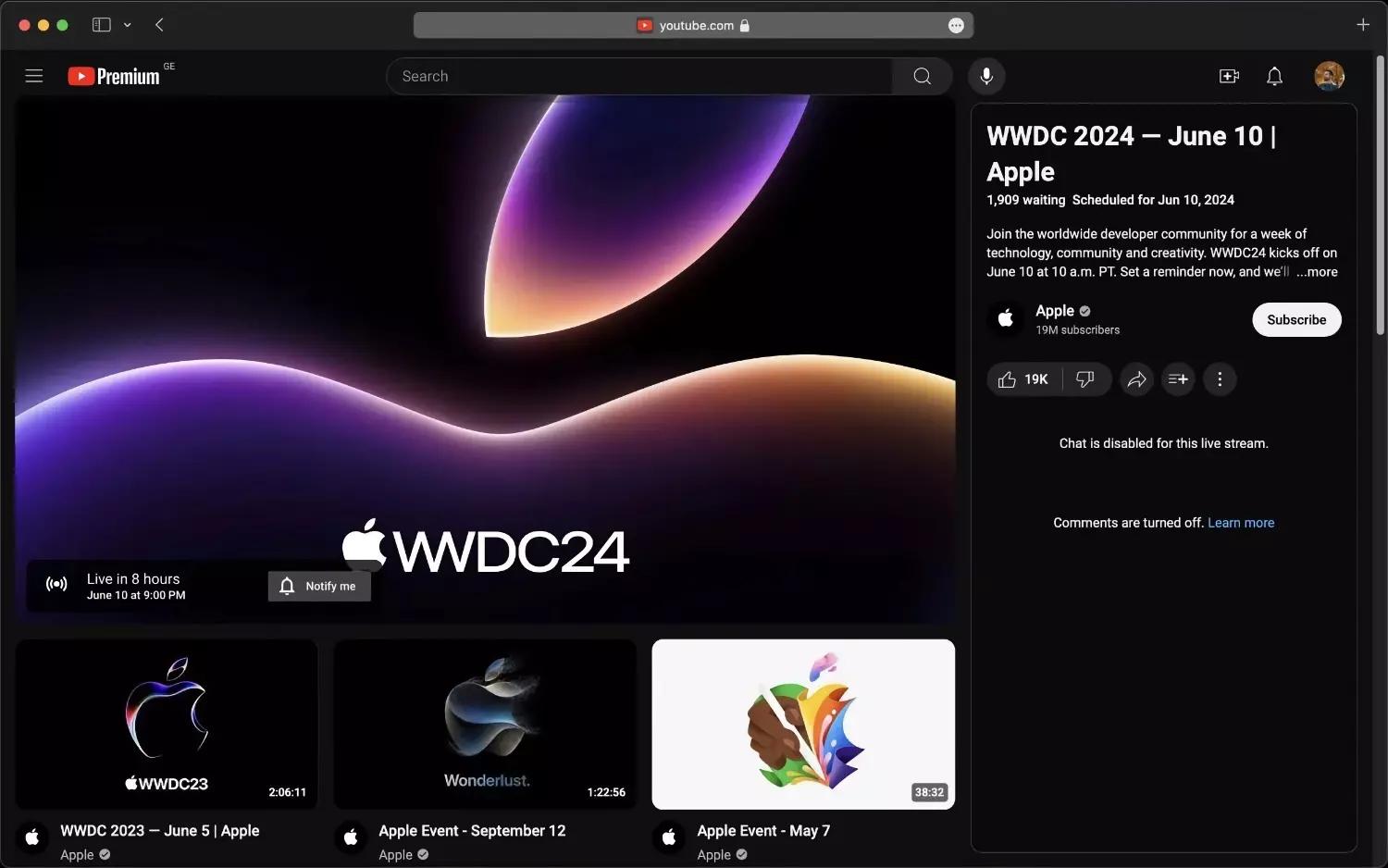Open Apple Event - May 7 title
This screenshot has height=868, width=1388.
pos(763,831)
